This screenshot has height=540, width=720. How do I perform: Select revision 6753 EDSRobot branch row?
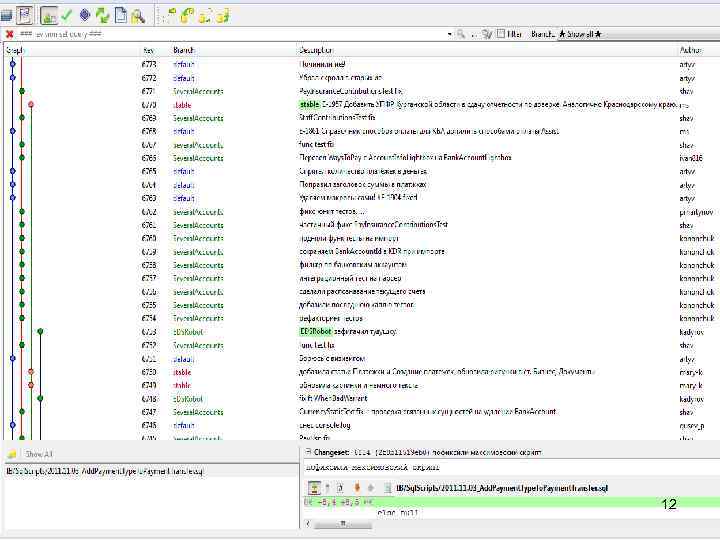pos(360,332)
